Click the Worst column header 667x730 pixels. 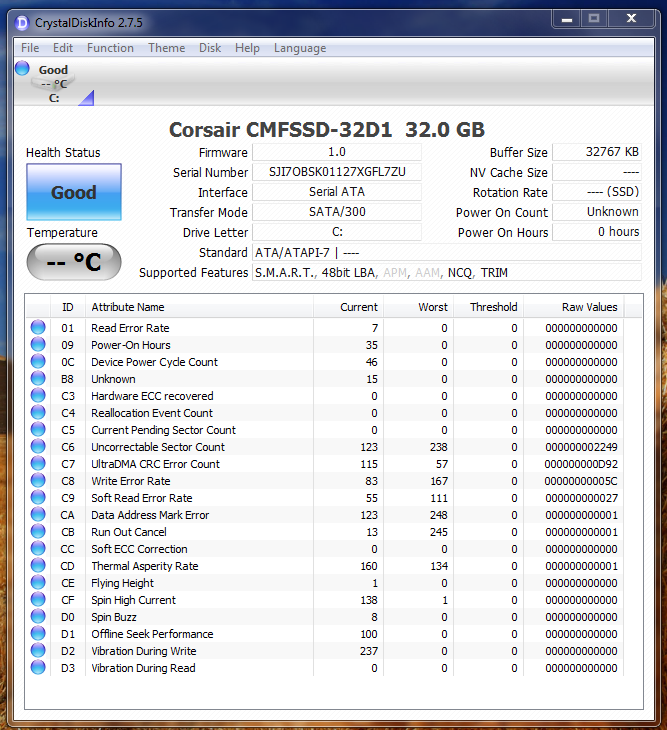click(x=418, y=307)
